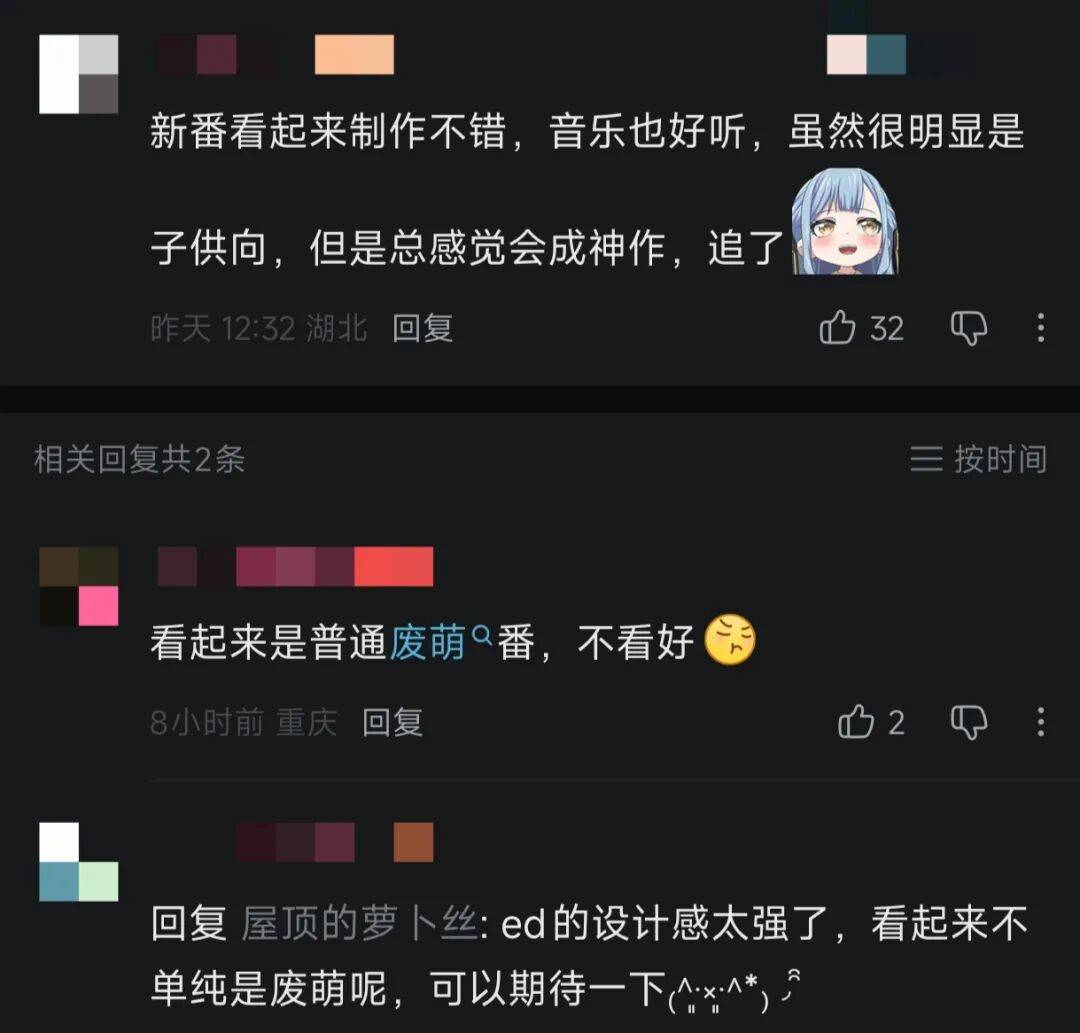Screen dimensions: 1080x1033
Task: Open more options for the 重庆 reply
Action: tap(1041, 722)
